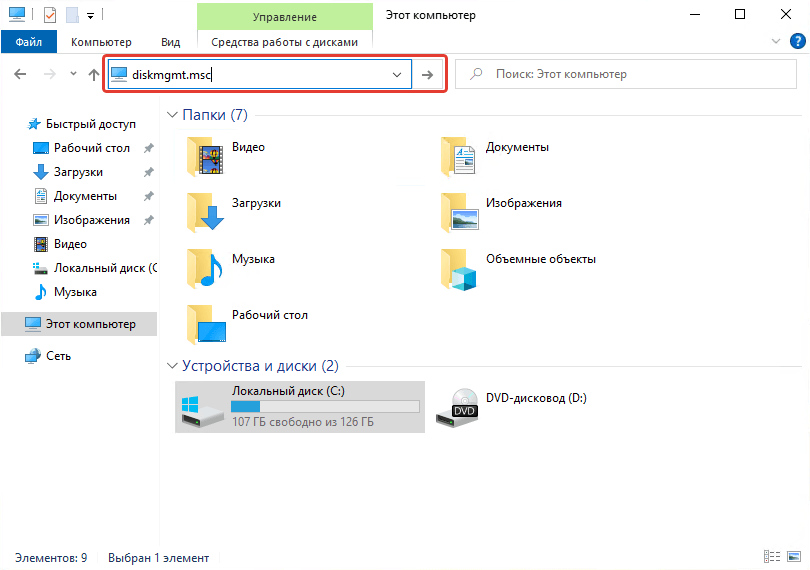The width and height of the screenshot is (810, 570).
Task: Select Локальный диск in the sidebar
Action: pos(95,268)
